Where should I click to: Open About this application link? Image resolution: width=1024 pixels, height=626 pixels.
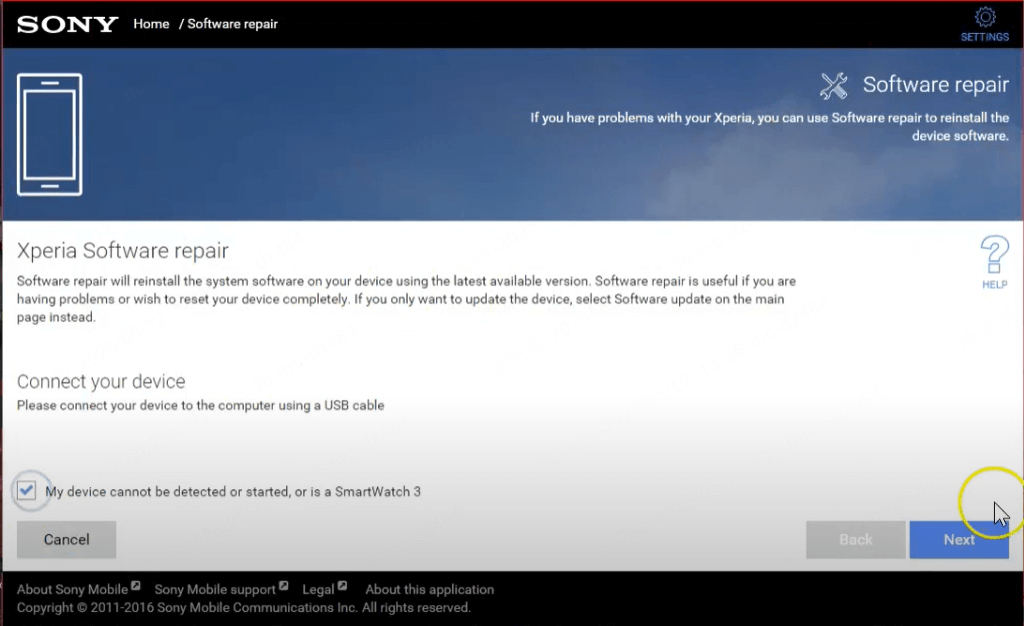tap(430, 589)
